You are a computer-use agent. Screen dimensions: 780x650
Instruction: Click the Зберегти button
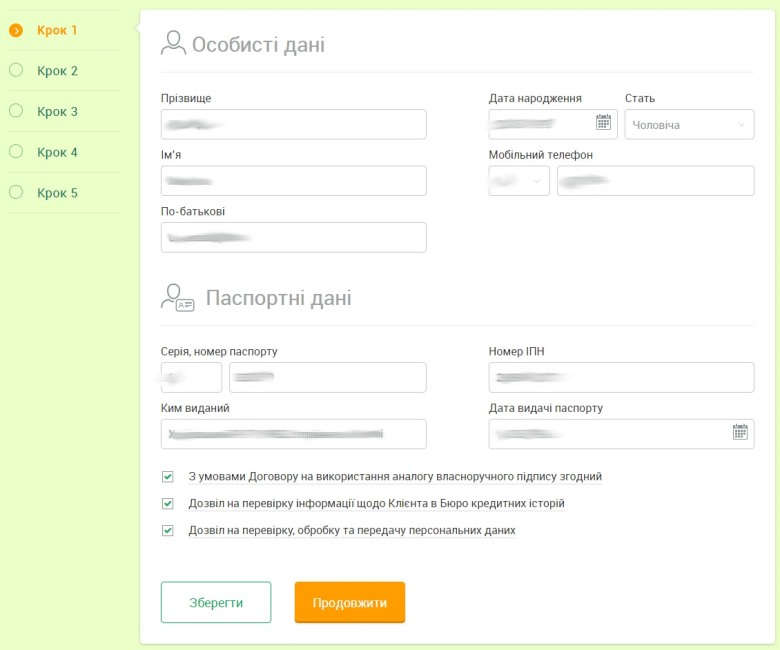(216, 602)
